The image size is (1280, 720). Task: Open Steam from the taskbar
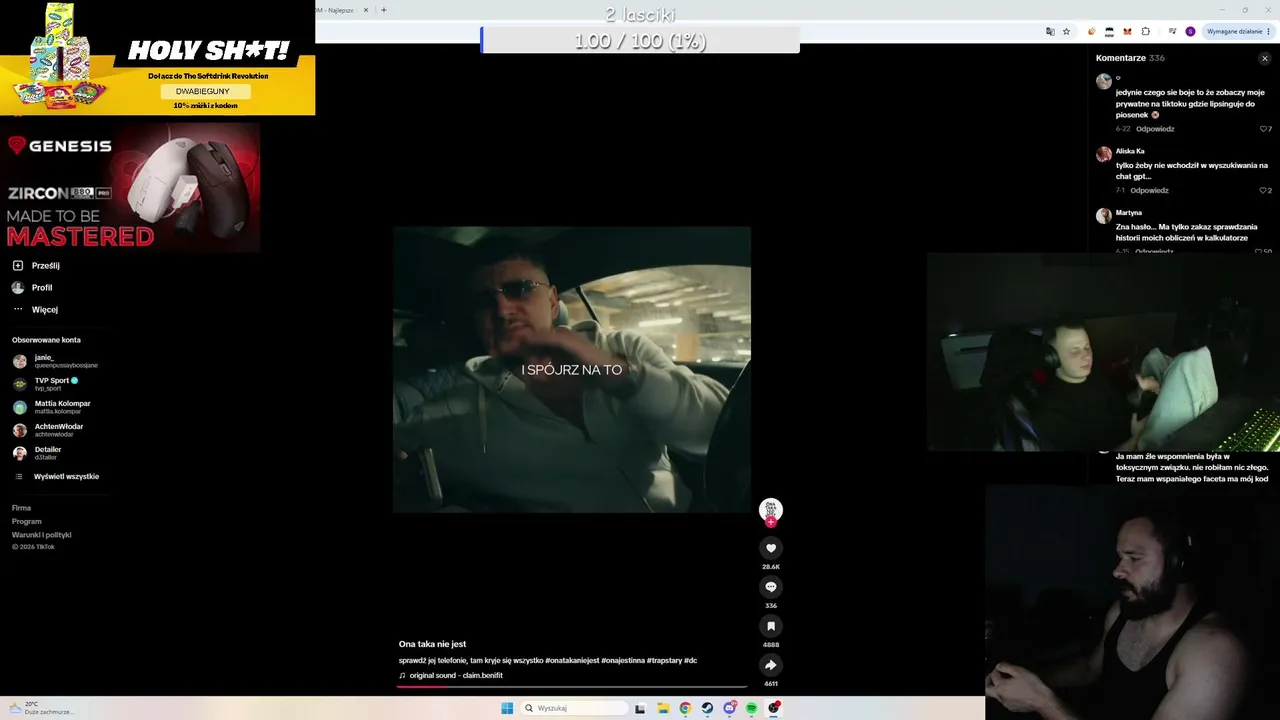pos(707,708)
